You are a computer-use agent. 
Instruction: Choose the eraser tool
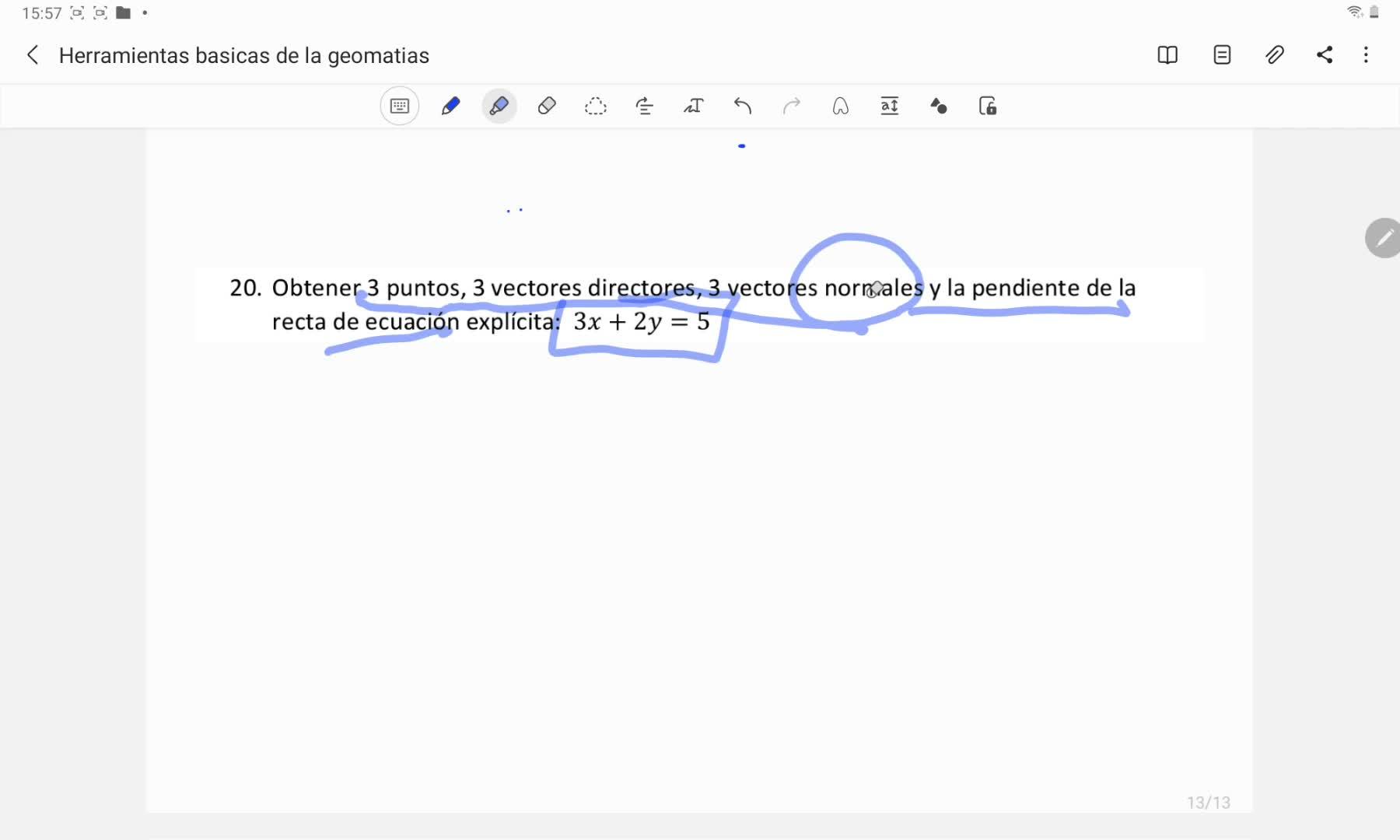547,106
